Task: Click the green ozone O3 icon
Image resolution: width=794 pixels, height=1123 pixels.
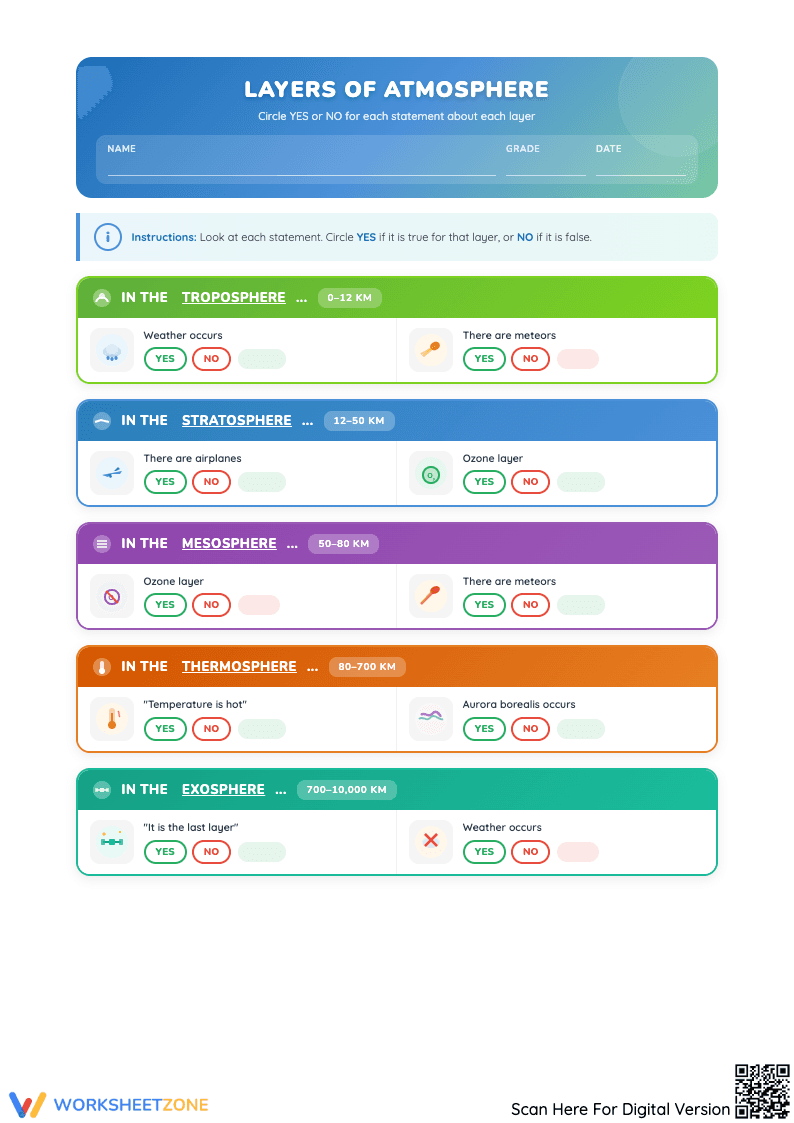Action: (x=431, y=474)
